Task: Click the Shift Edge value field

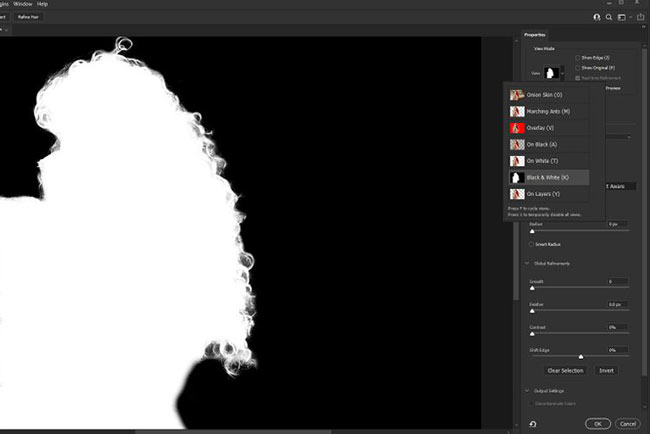Action: pos(618,350)
